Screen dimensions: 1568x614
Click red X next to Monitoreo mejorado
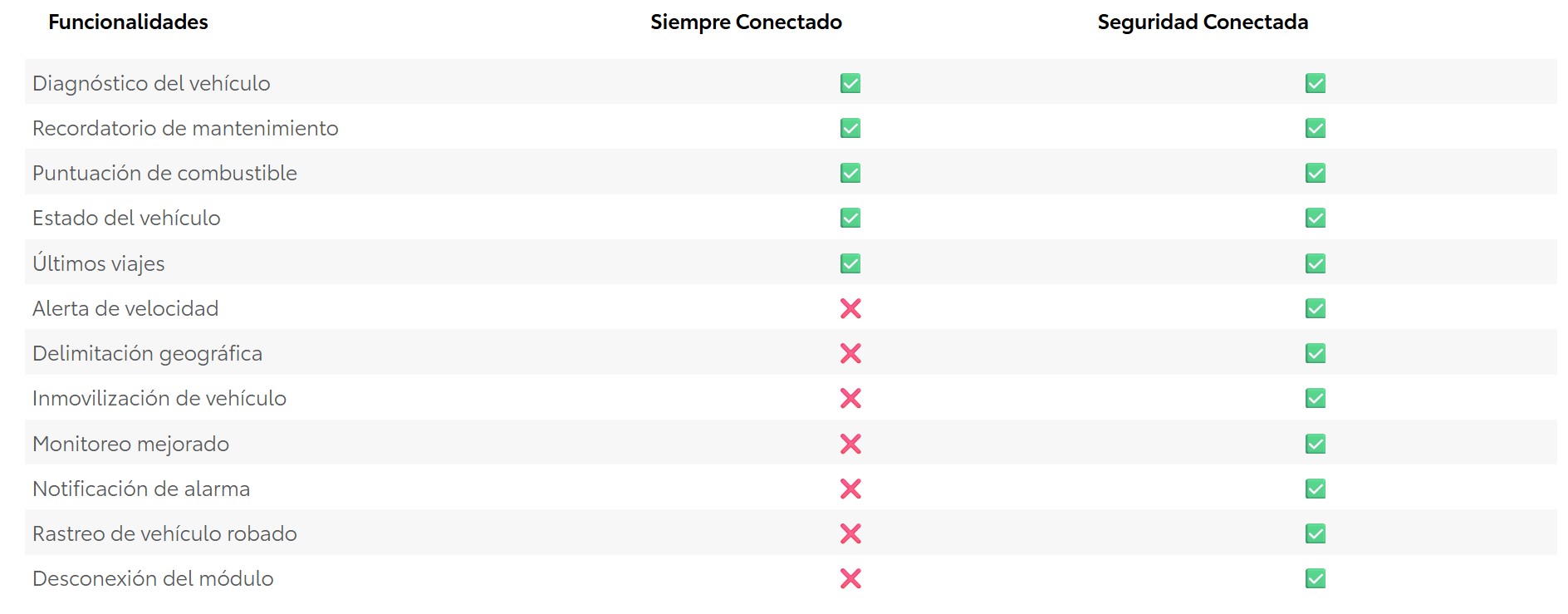click(x=850, y=444)
